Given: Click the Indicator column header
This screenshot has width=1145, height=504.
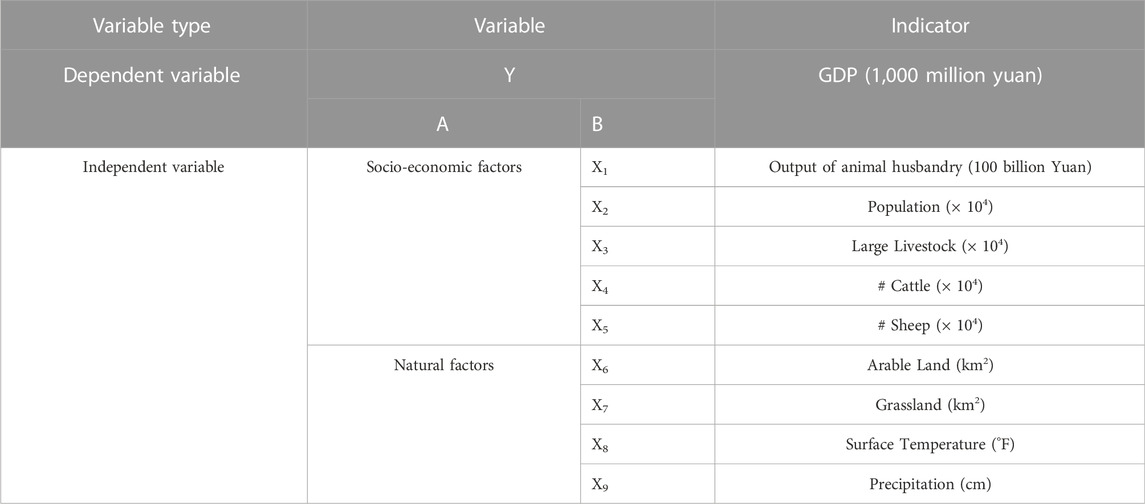Looking at the screenshot, I should pos(930,25).
